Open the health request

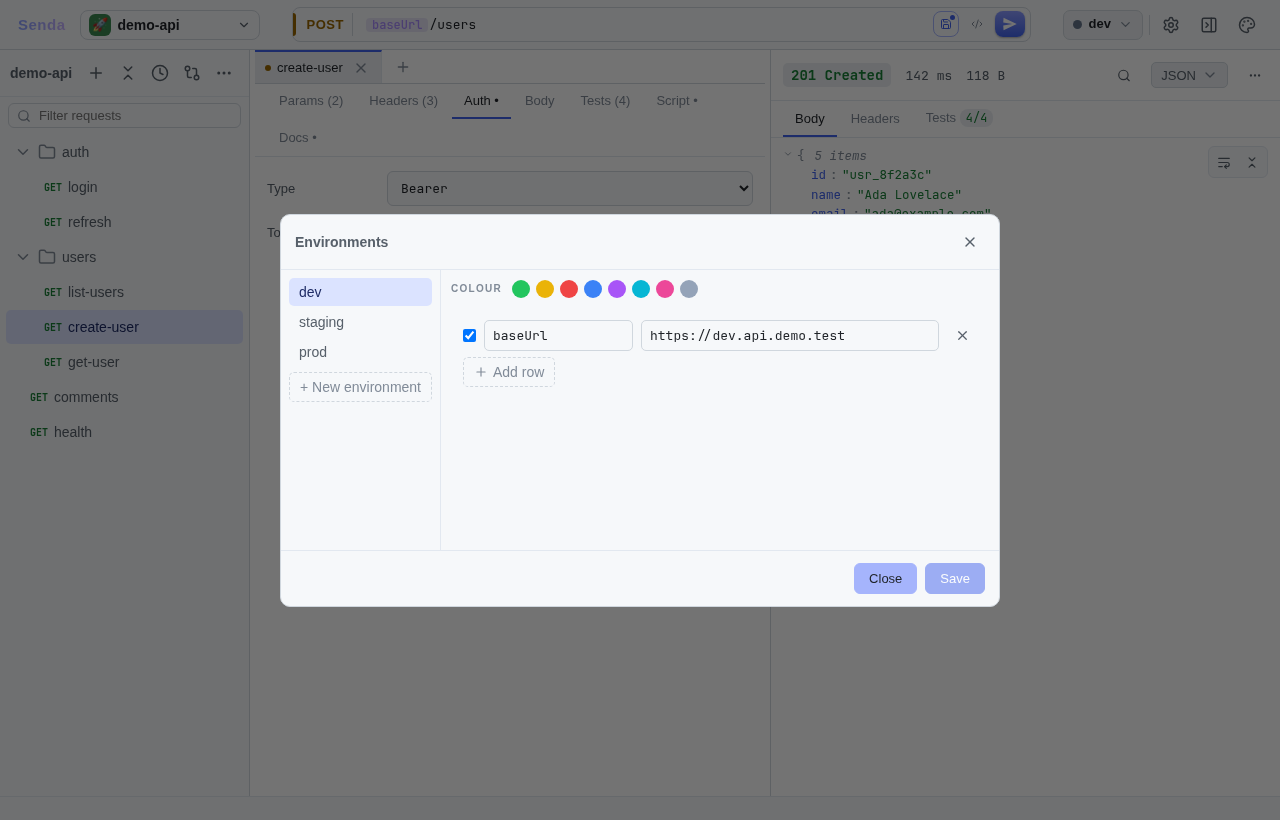(125, 432)
